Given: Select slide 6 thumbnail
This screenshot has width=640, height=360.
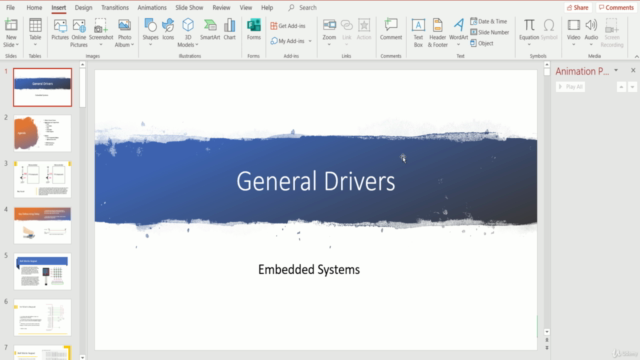Looking at the screenshot, I should [x=42, y=317].
